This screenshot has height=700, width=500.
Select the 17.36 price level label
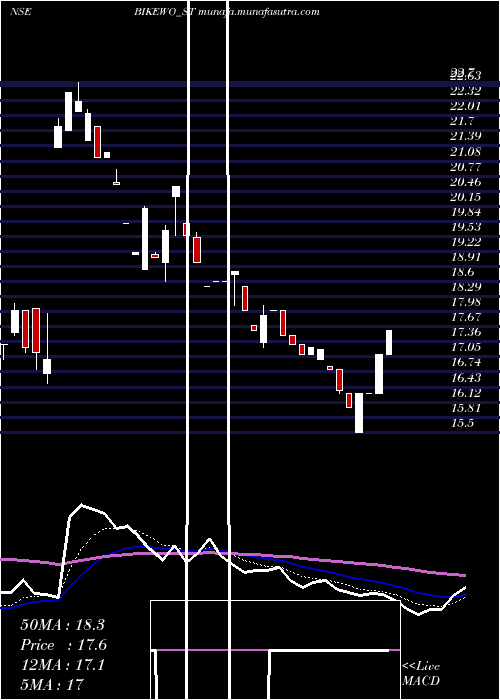click(x=466, y=333)
